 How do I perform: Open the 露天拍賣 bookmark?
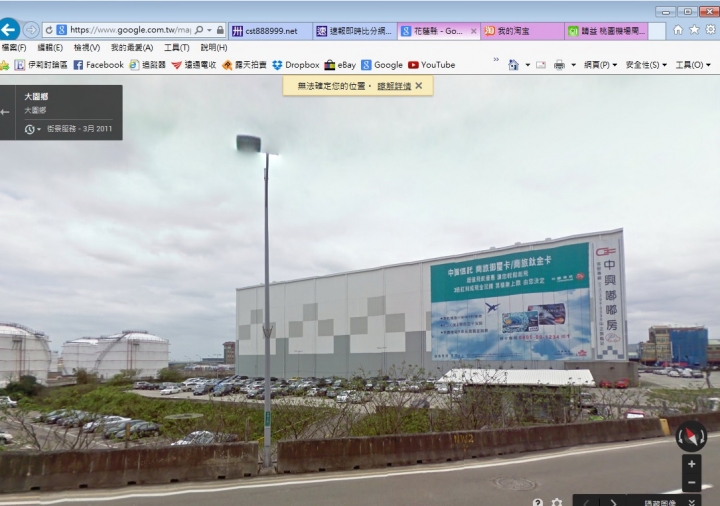coord(244,65)
